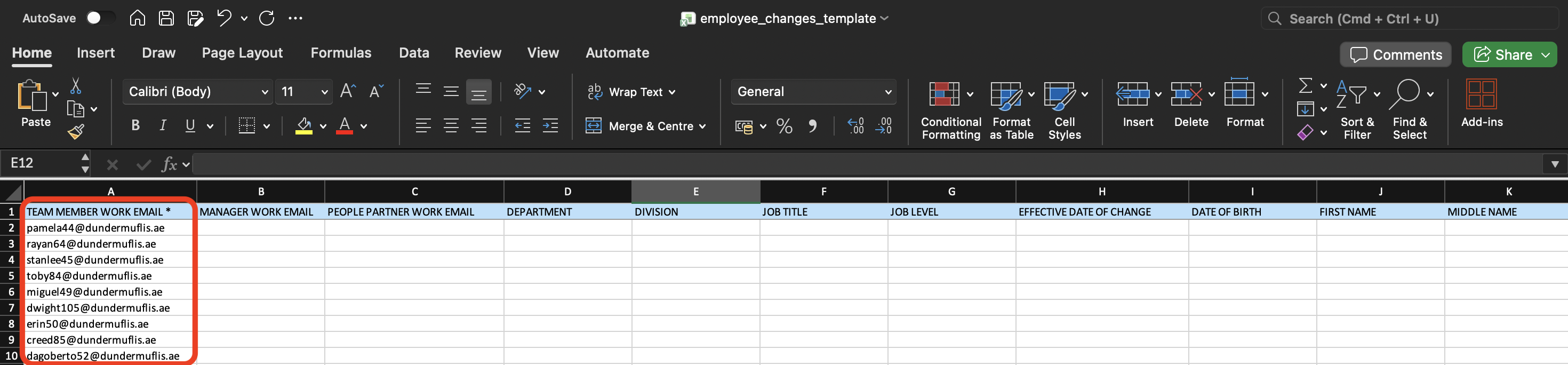Toggle the AutoSave switch
This screenshot has width=1568, height=365.
tap(99, 18)
